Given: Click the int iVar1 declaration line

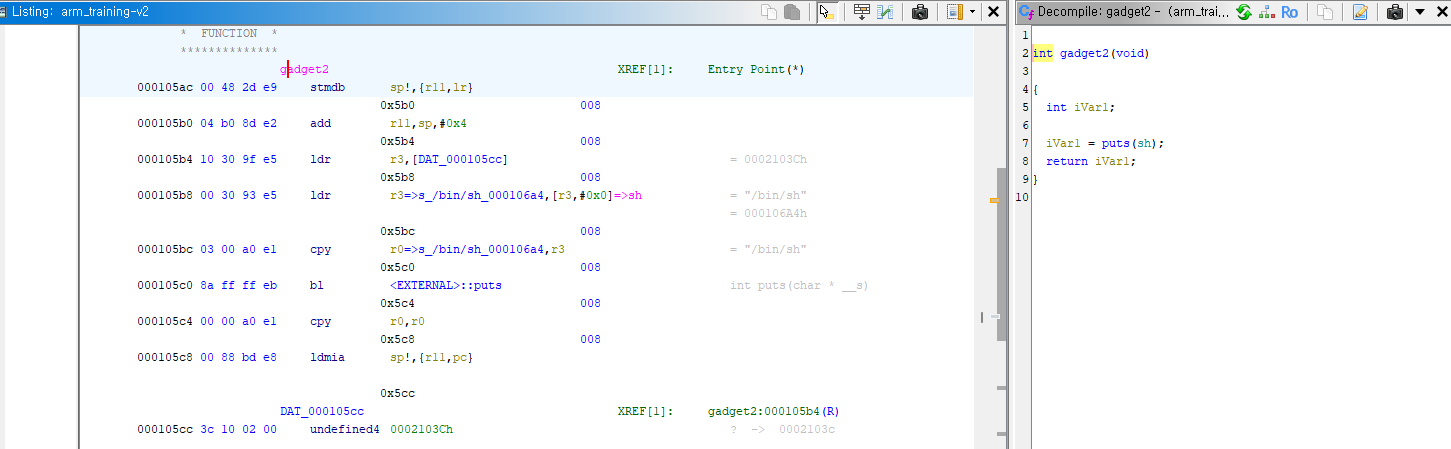Looking at the screenshot, I should tap(1080, 107).
